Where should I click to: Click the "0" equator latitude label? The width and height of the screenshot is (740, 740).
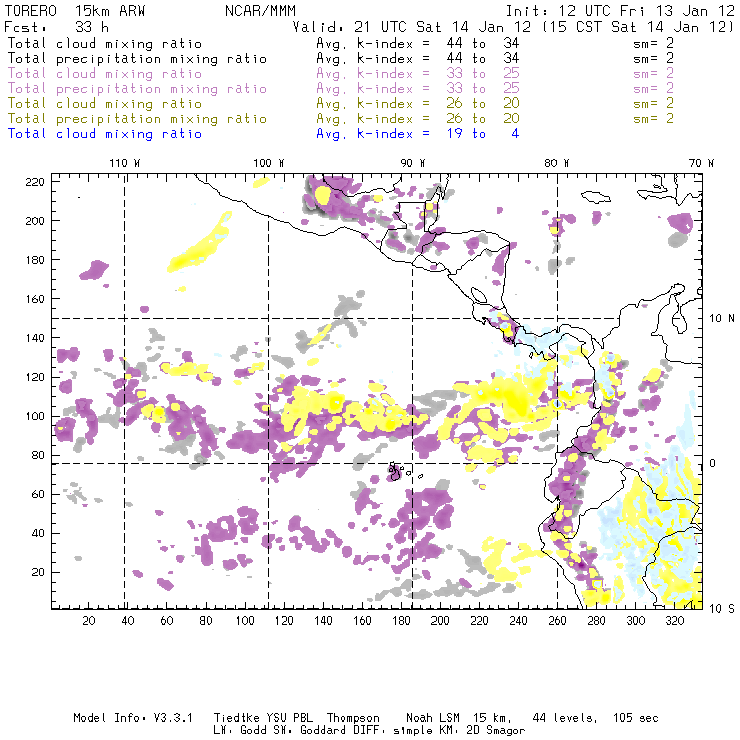coord(713,463)
